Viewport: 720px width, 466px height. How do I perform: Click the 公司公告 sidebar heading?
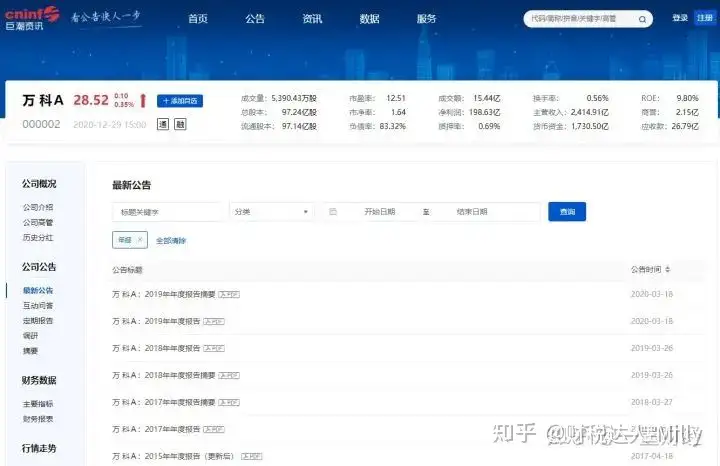39,267
